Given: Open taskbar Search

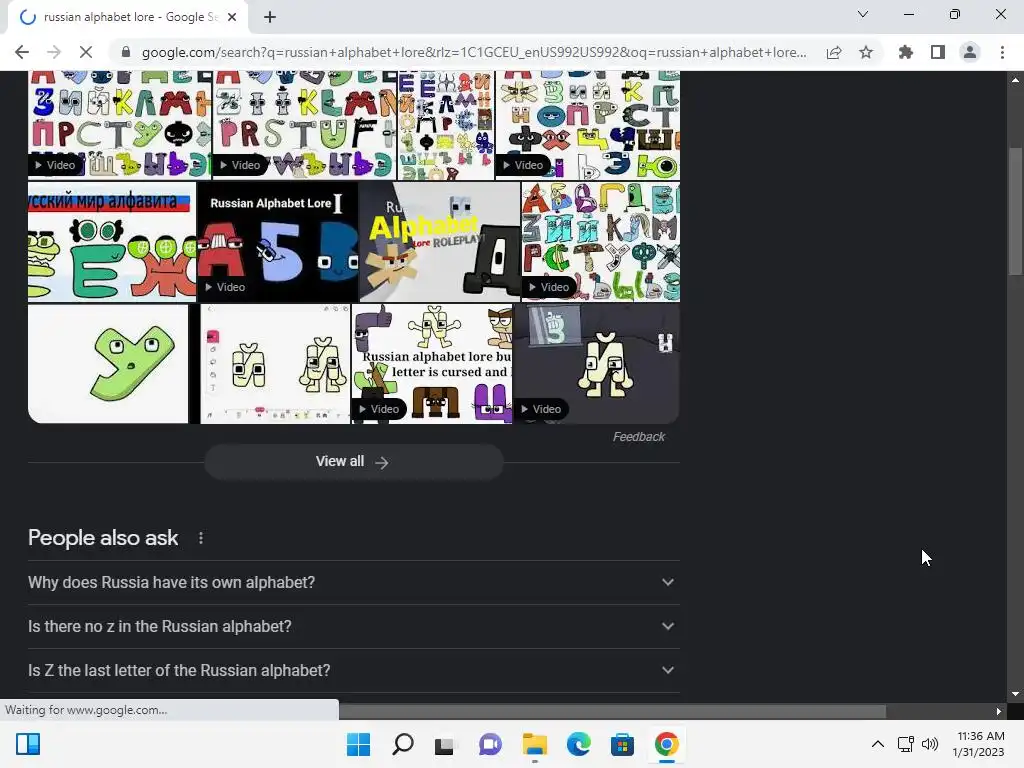Looking at the screenshot, I should point(402,744).
